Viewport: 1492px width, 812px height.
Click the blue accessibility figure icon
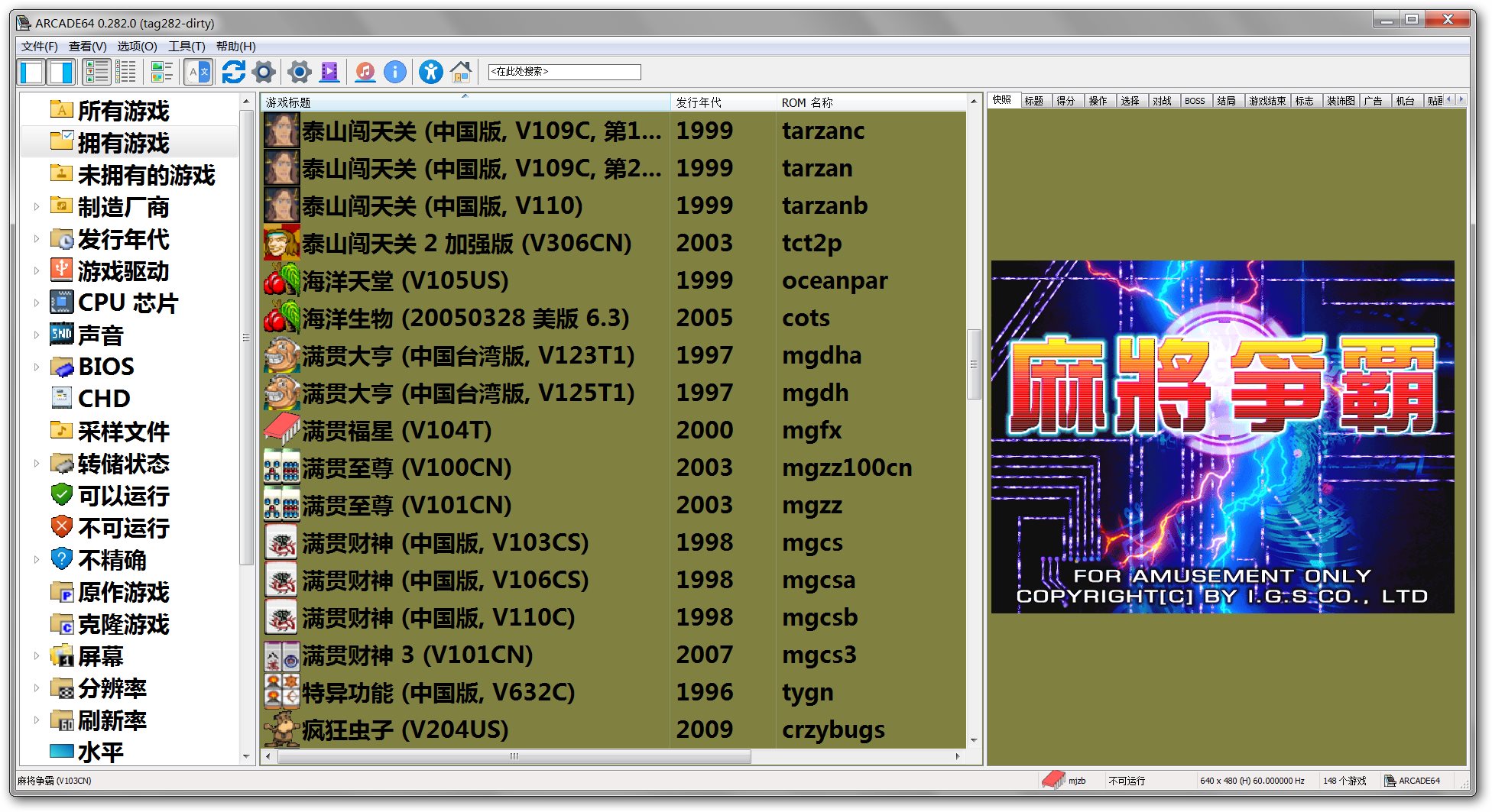tap(431, 73)
